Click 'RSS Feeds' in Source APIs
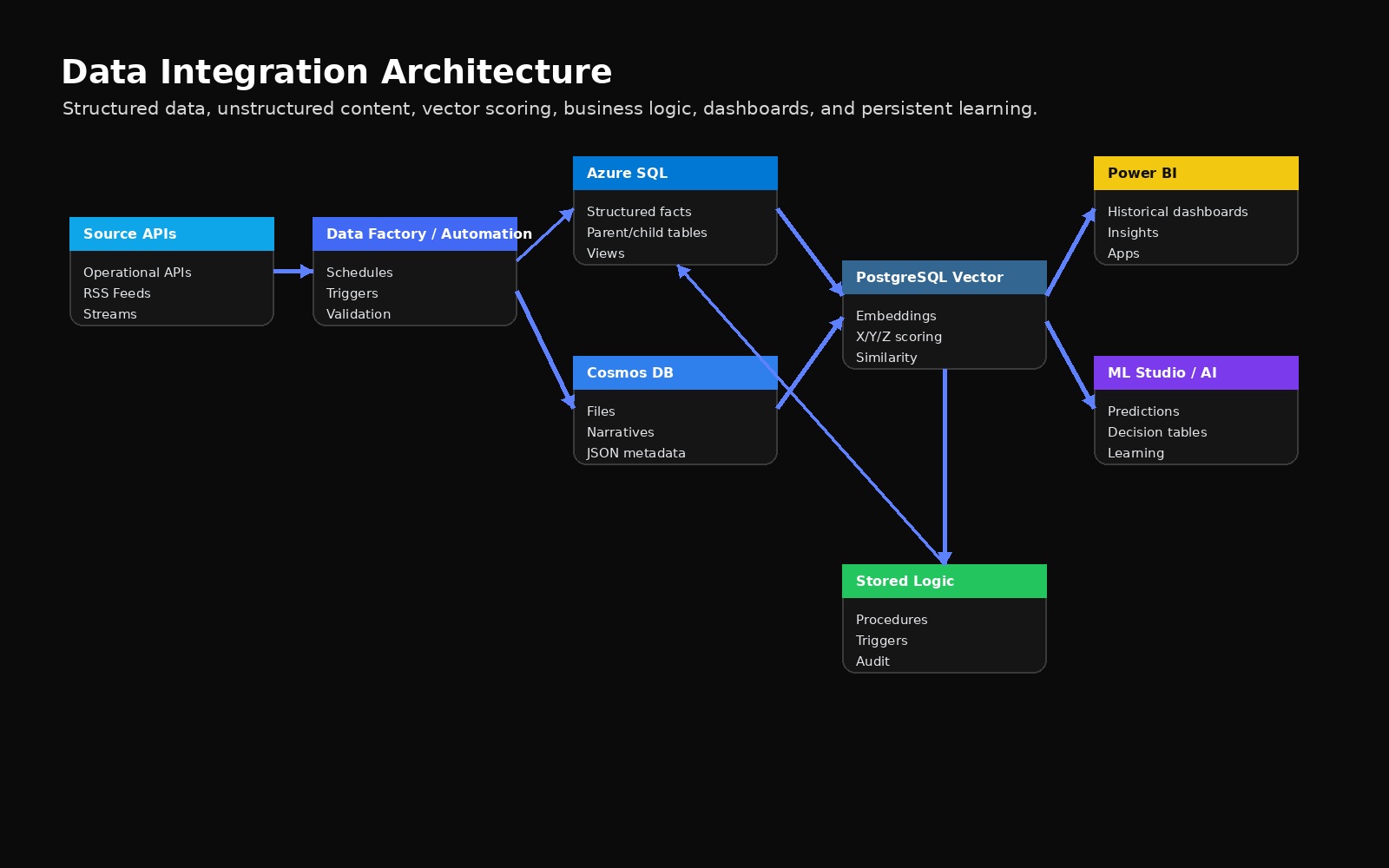 point(117,293)
